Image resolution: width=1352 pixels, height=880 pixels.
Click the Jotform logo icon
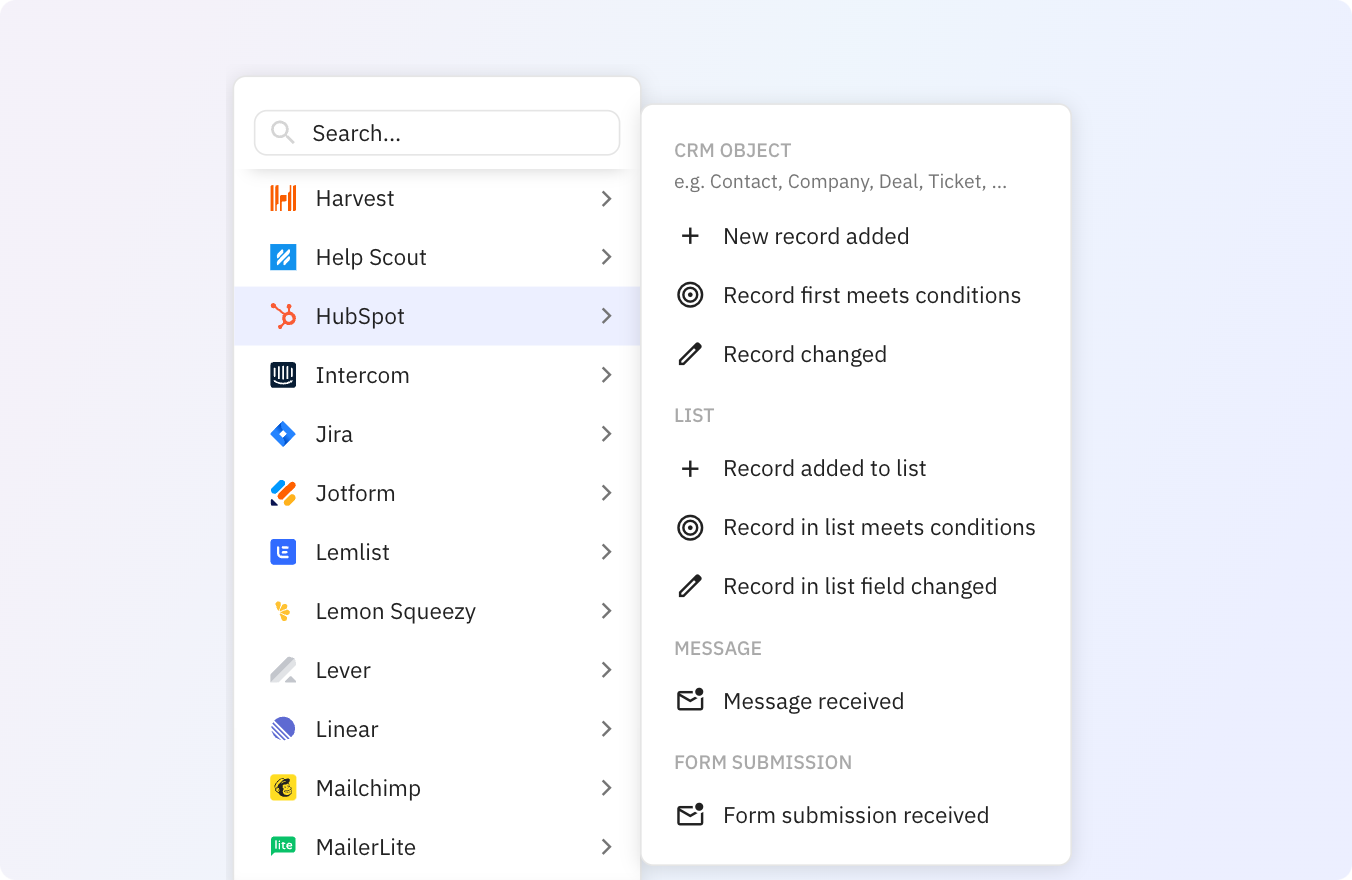(283, 493)
